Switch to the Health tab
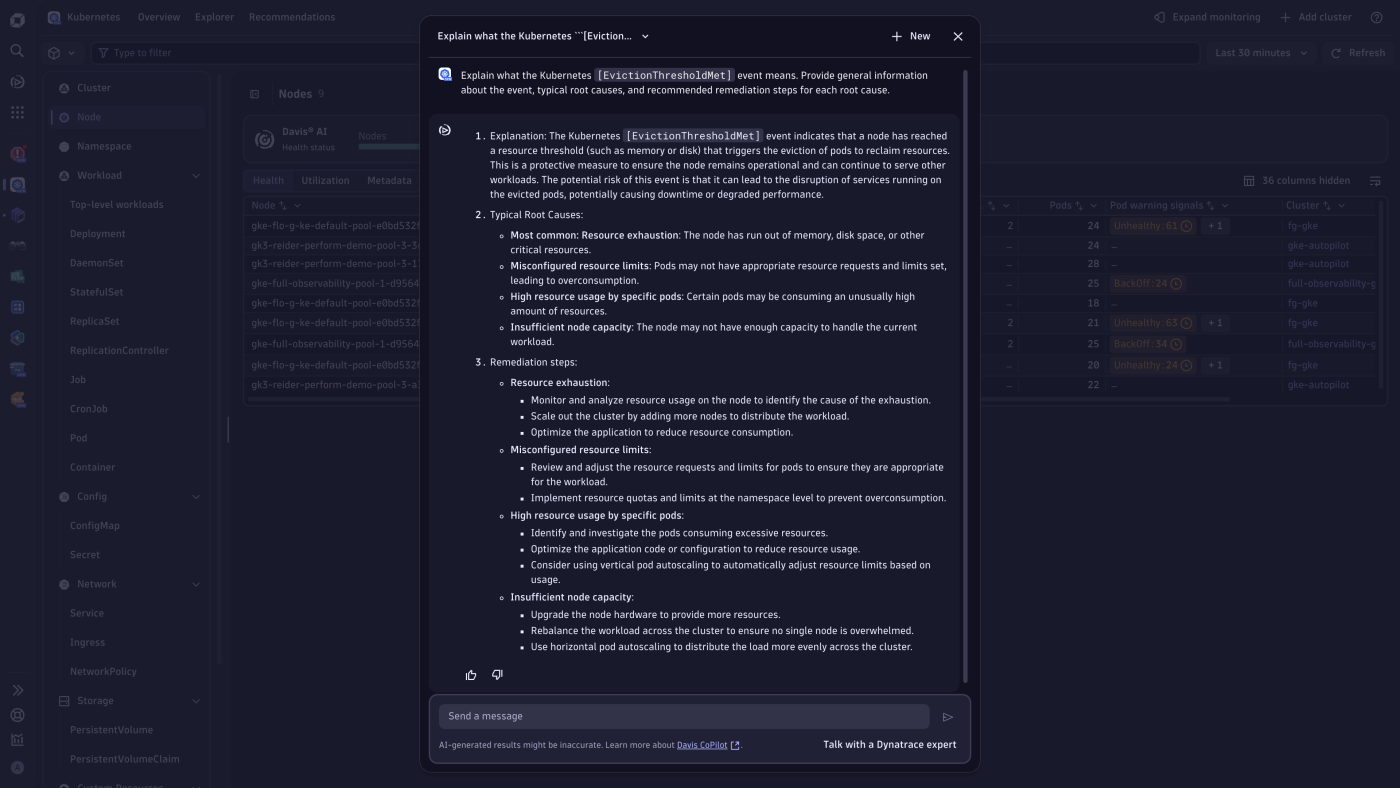Screen dimensions: 1400x788 [268, 181]
